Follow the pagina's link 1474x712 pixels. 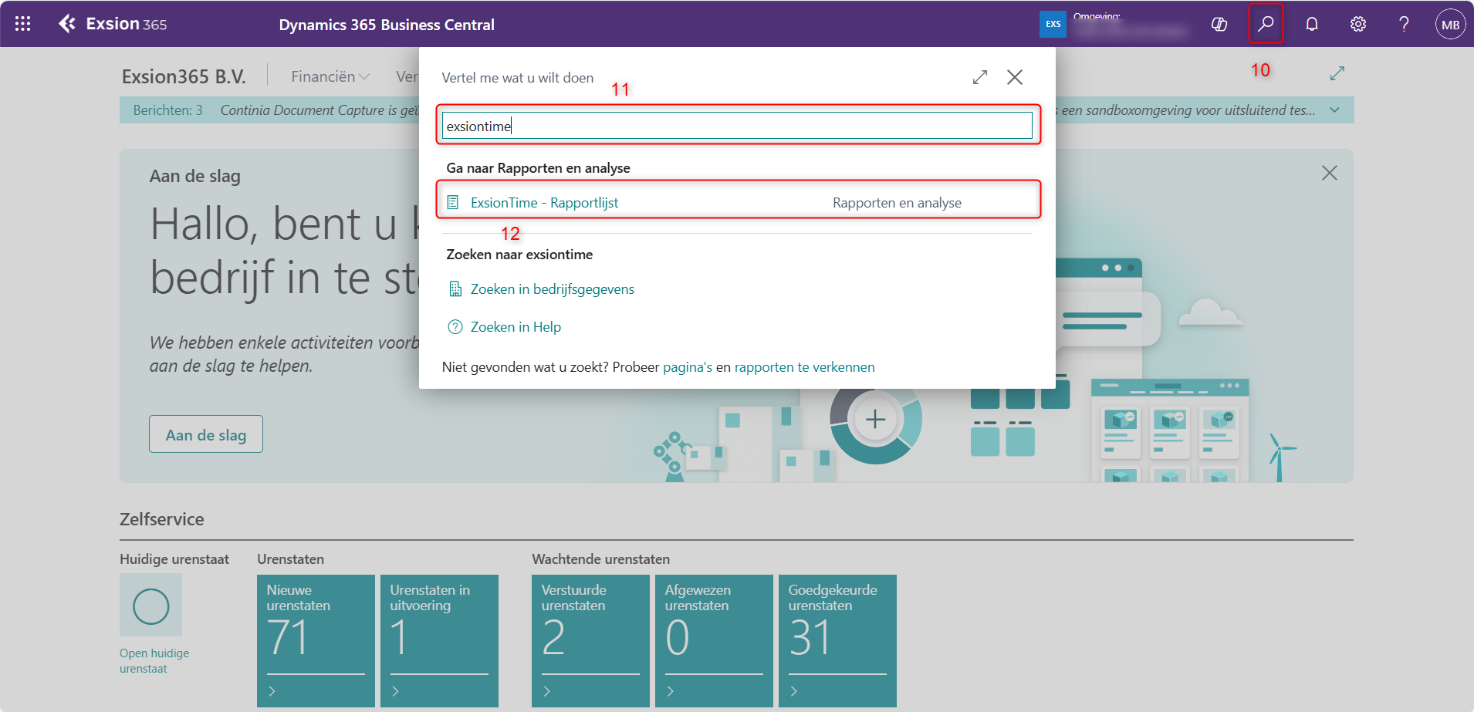pos(687,367)
